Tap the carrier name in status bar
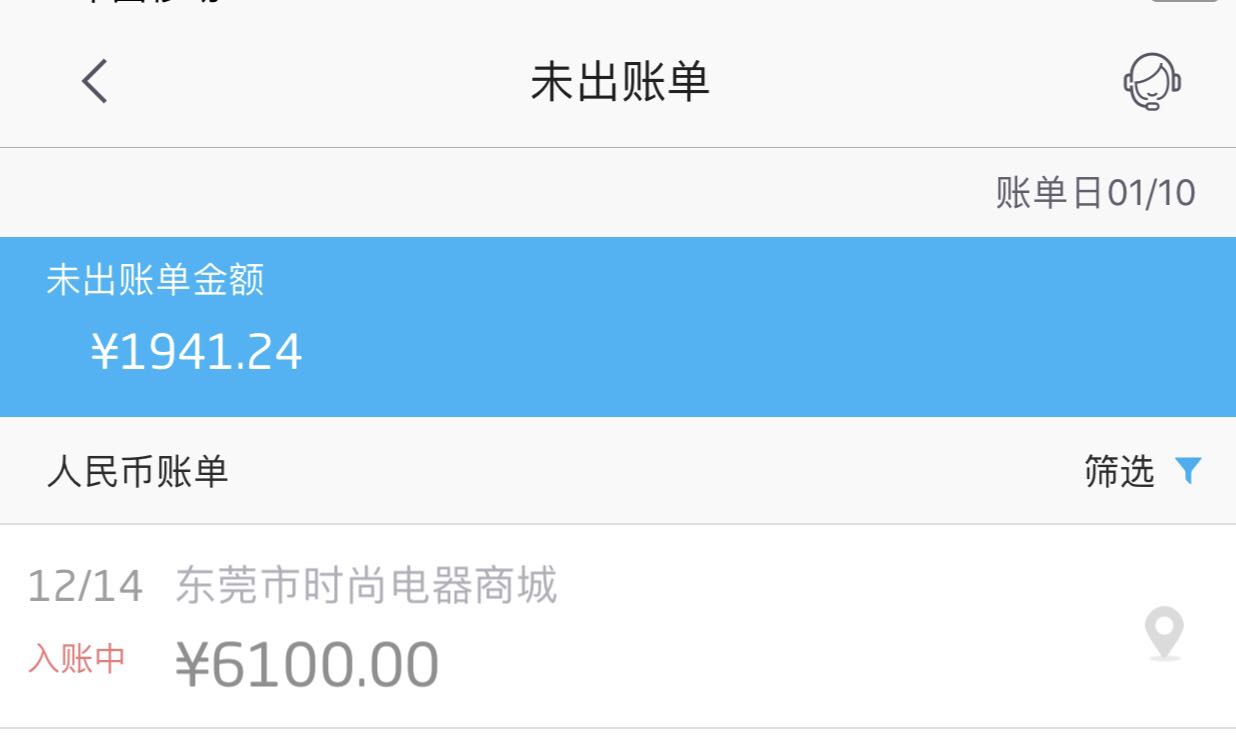Screen dimensions: 1236x739 (150, 3)
